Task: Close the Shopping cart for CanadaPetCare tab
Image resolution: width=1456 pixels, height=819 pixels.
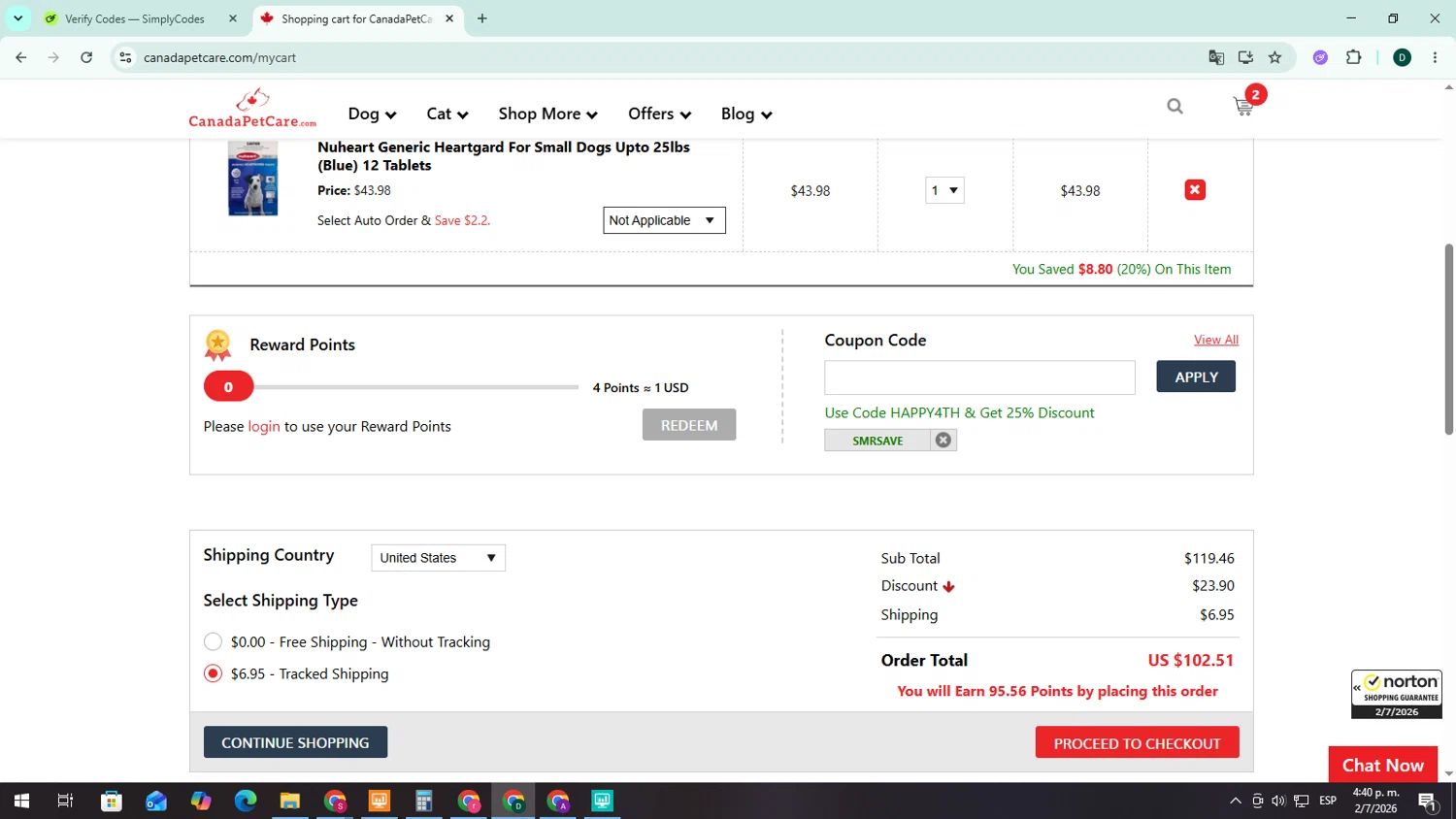Action: click(x=449, y=18)
